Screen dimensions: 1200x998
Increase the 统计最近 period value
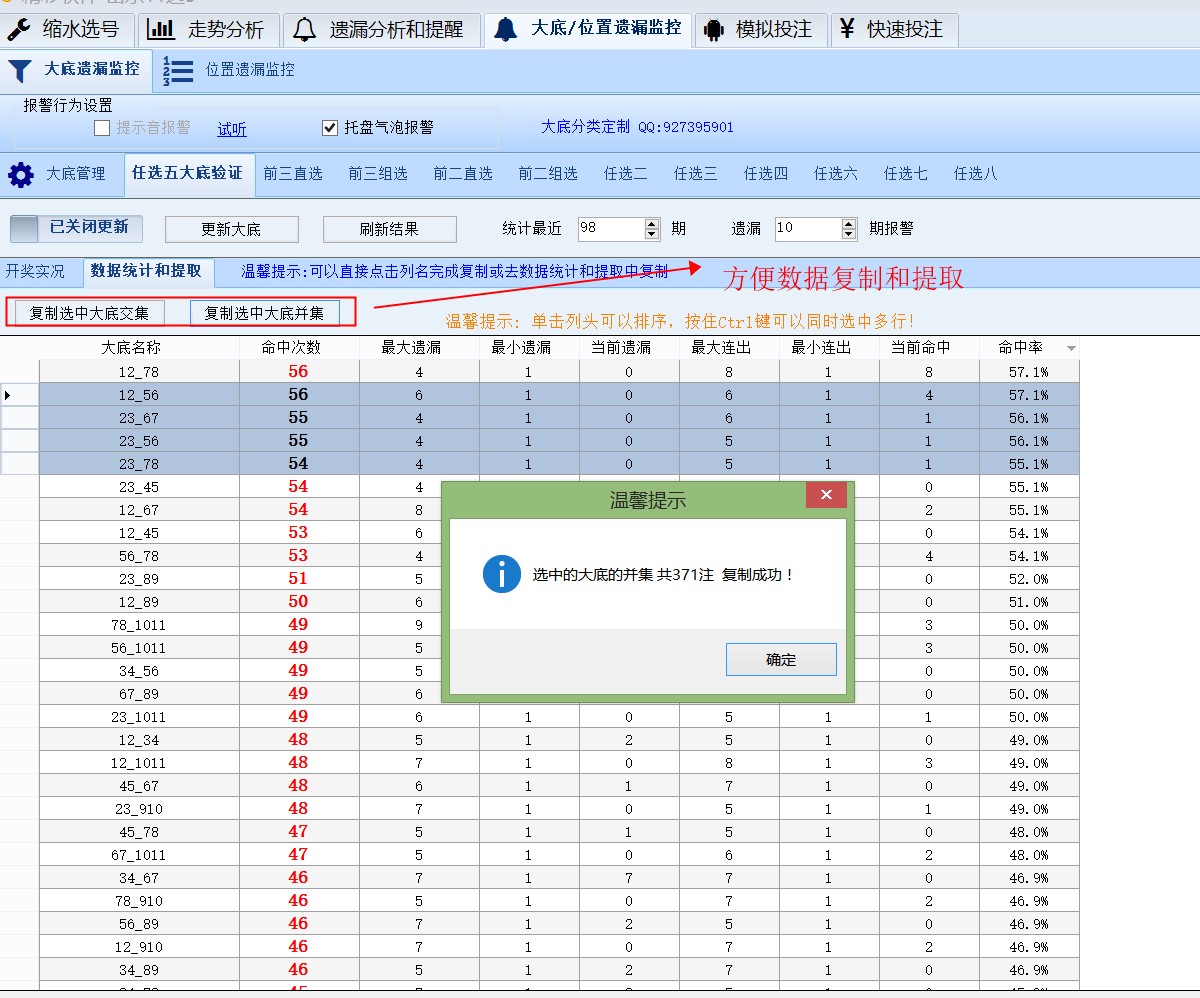click(x=649, y=222)
